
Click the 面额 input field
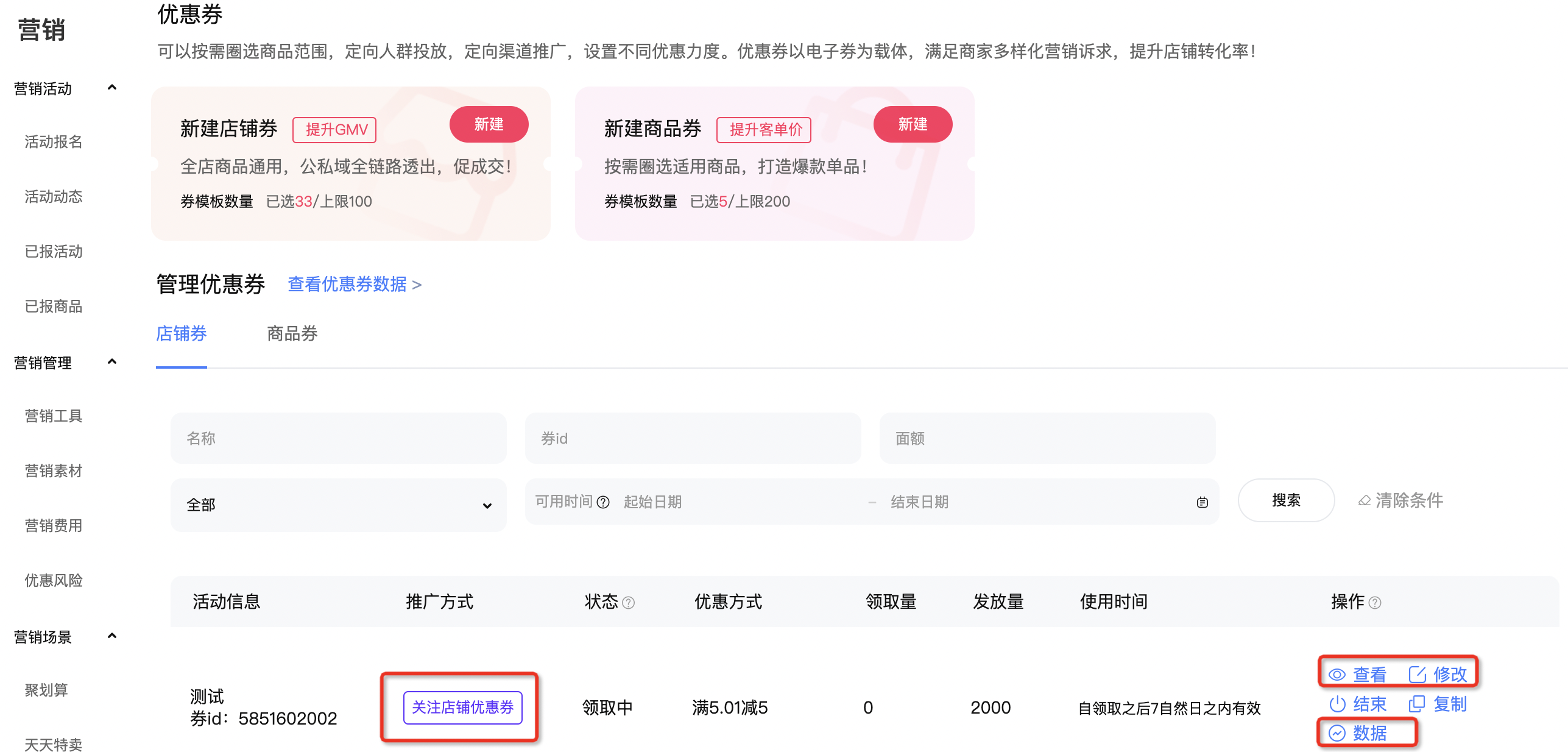pyautogui.click(x=1048, y=438)
